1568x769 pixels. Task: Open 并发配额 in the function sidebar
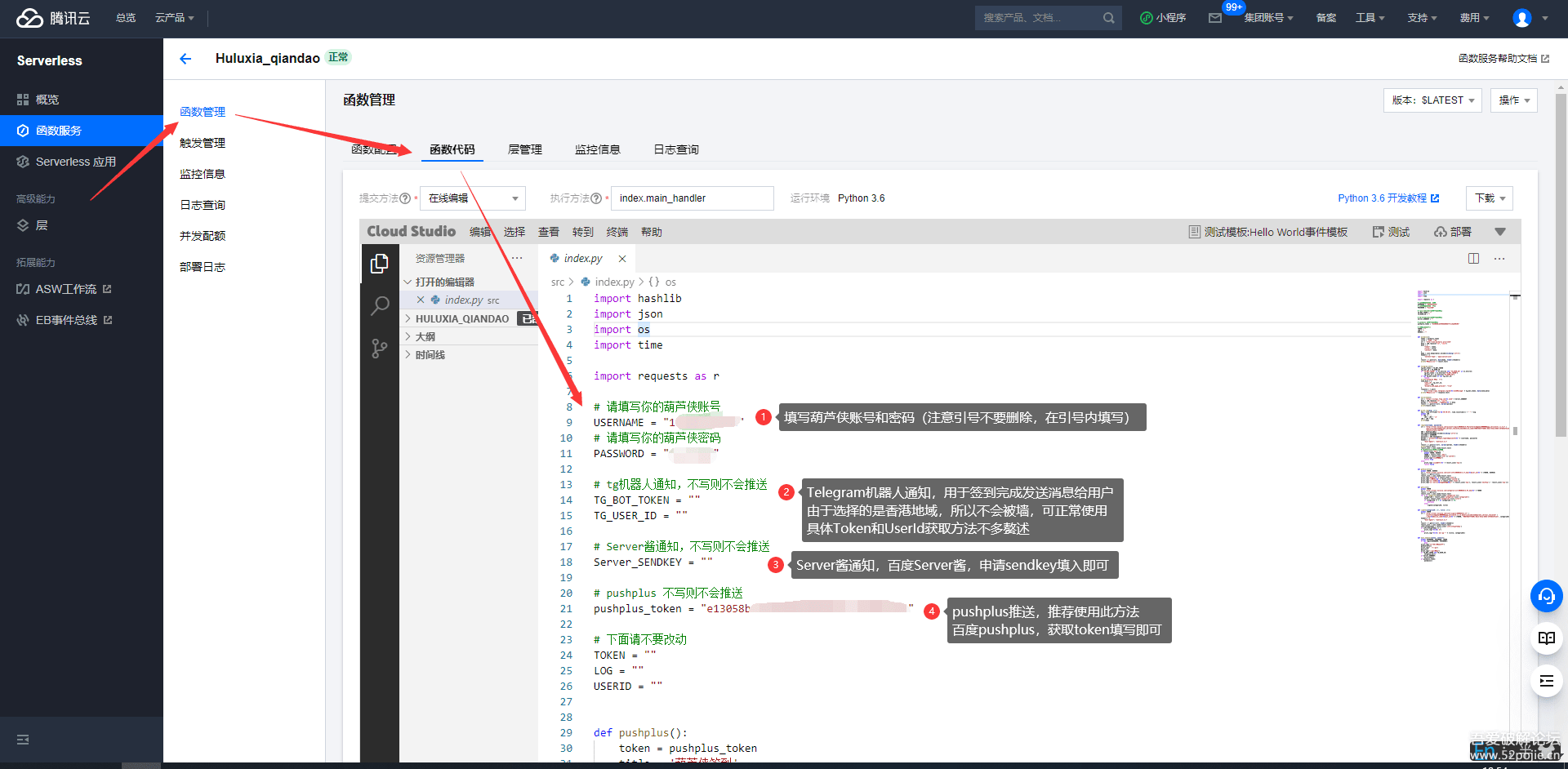coord(203,237)
